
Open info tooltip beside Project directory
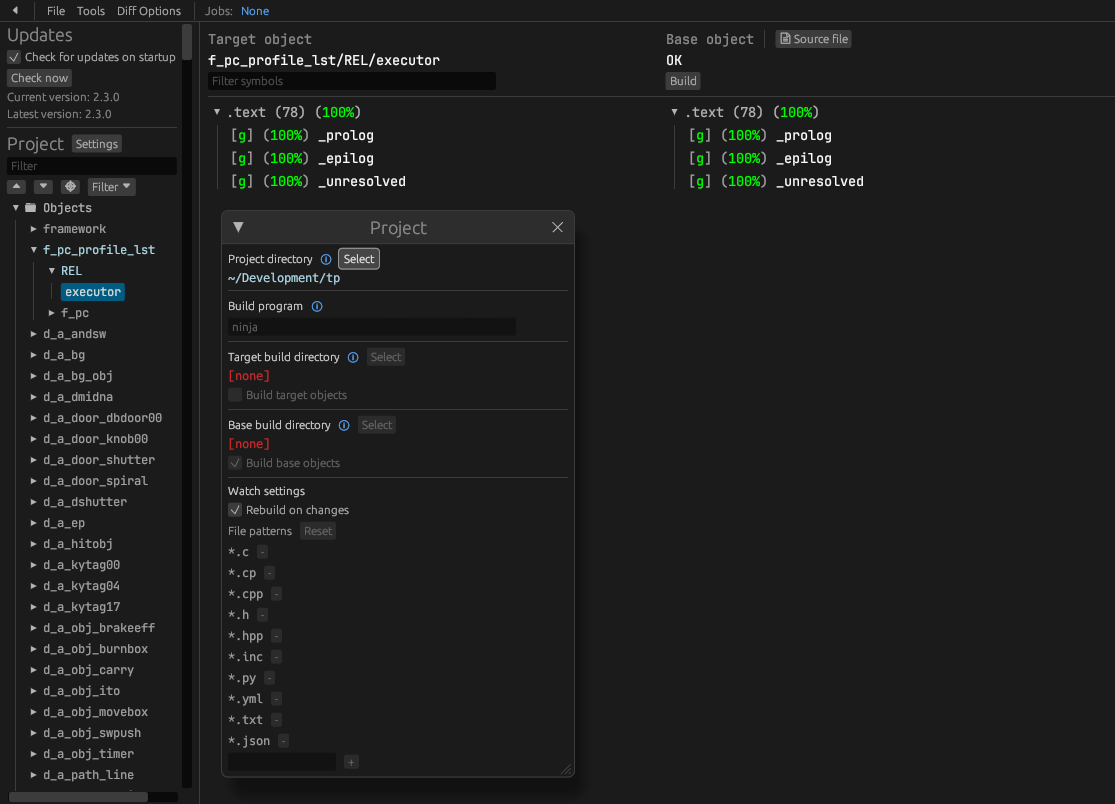(326, 259)
